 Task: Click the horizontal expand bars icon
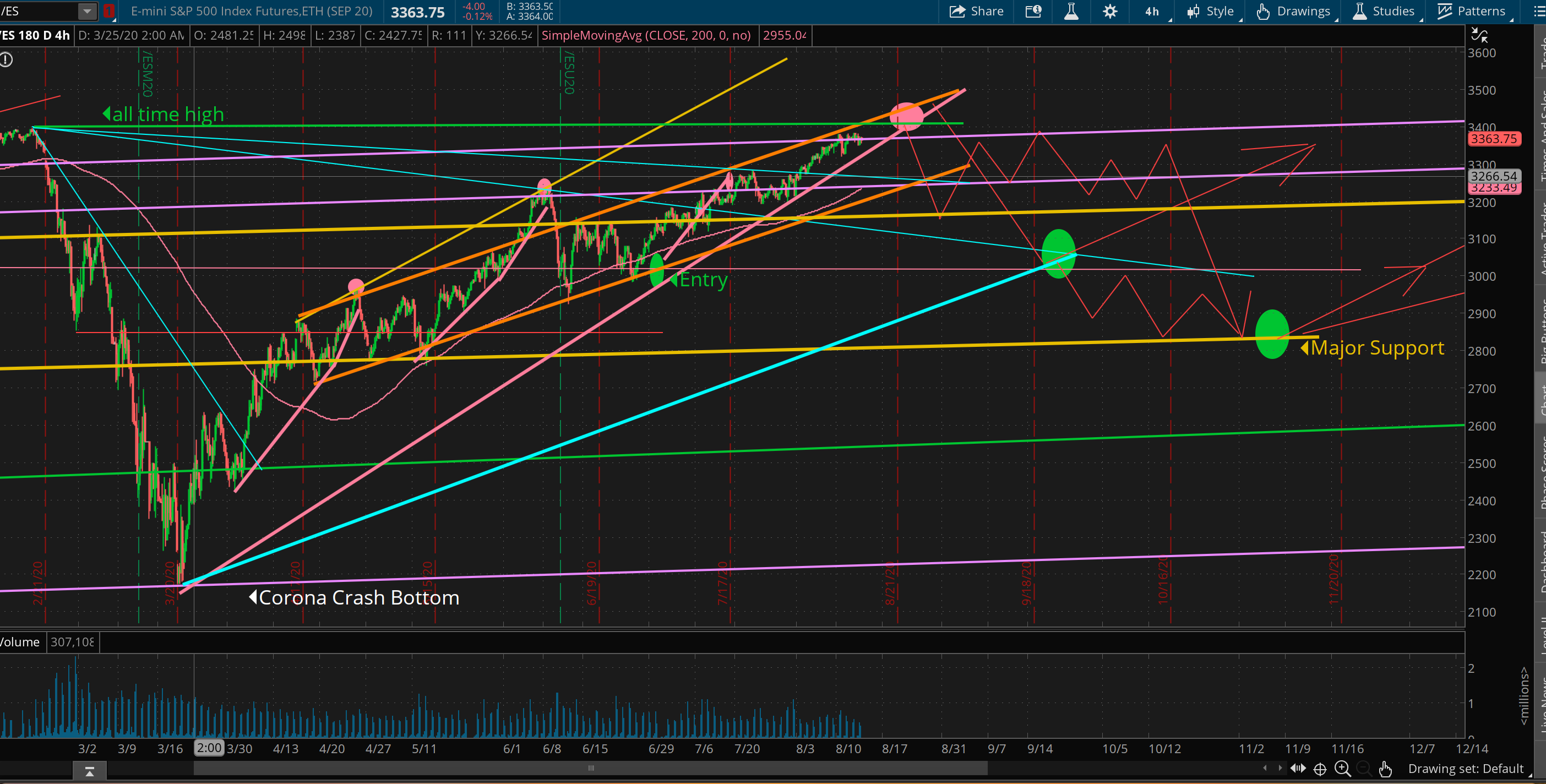[x=1298, y=769]
